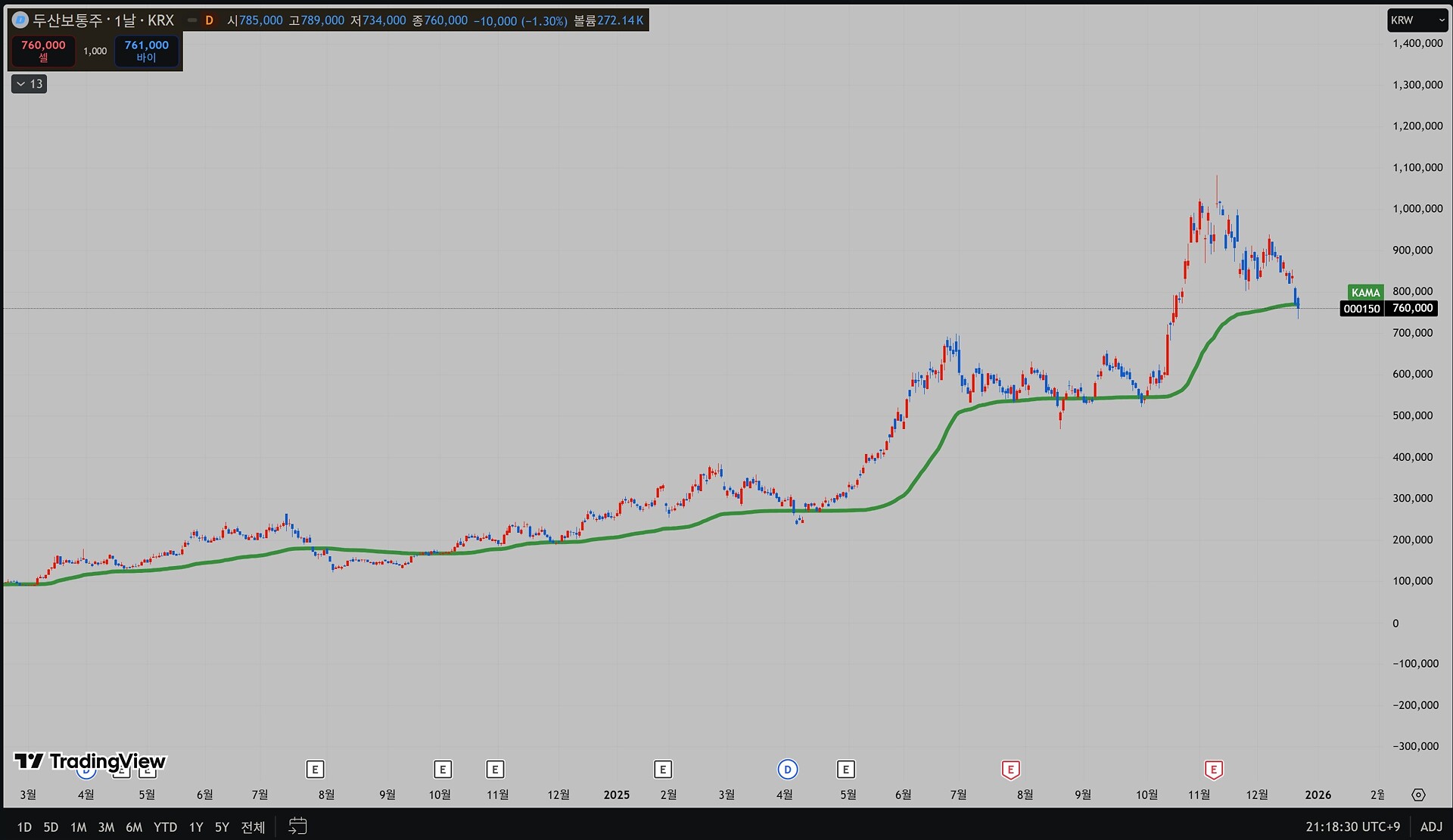Click the orange D data mode indicator
The width and height of the screenshot is (1453, 840).
210,20
